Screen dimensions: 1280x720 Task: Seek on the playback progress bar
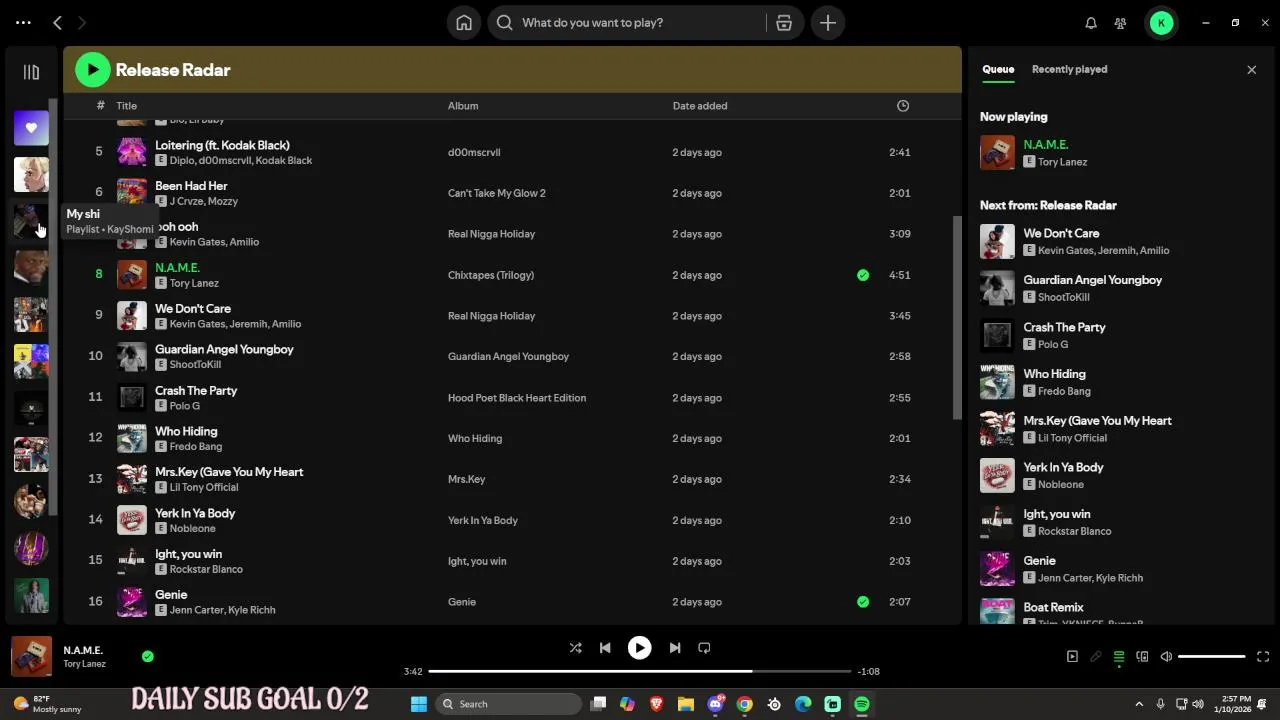click(640, 671)
